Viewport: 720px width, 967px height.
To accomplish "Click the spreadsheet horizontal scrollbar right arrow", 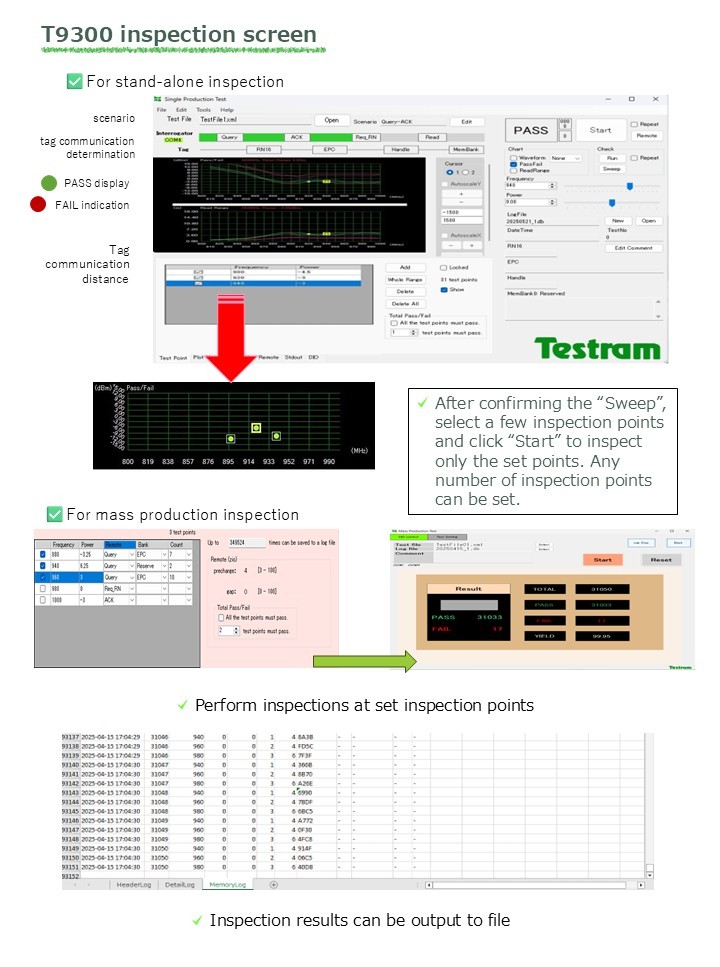I will pyautogui.click(x=641, y=885).
